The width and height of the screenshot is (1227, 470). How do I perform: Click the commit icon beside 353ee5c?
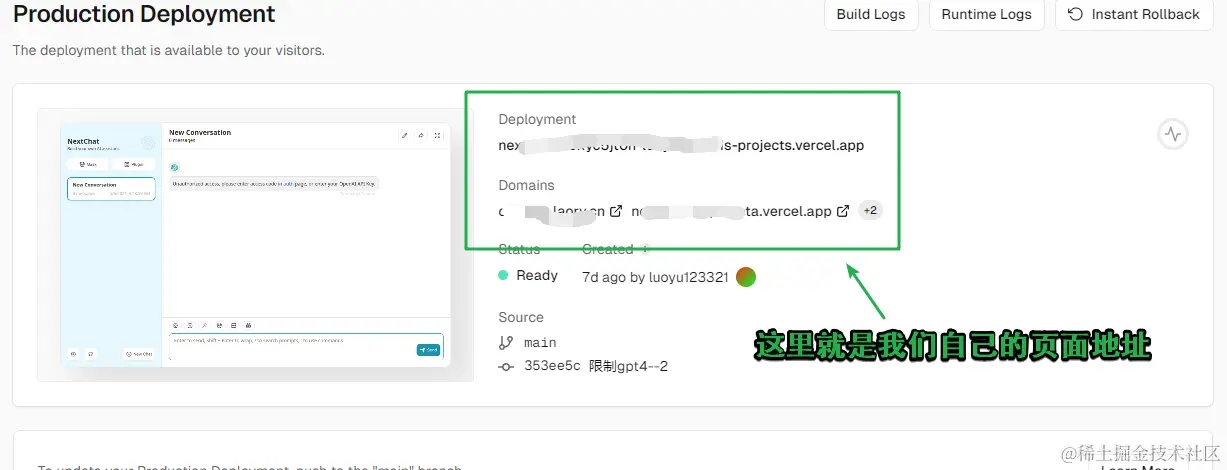pos(506,367)
